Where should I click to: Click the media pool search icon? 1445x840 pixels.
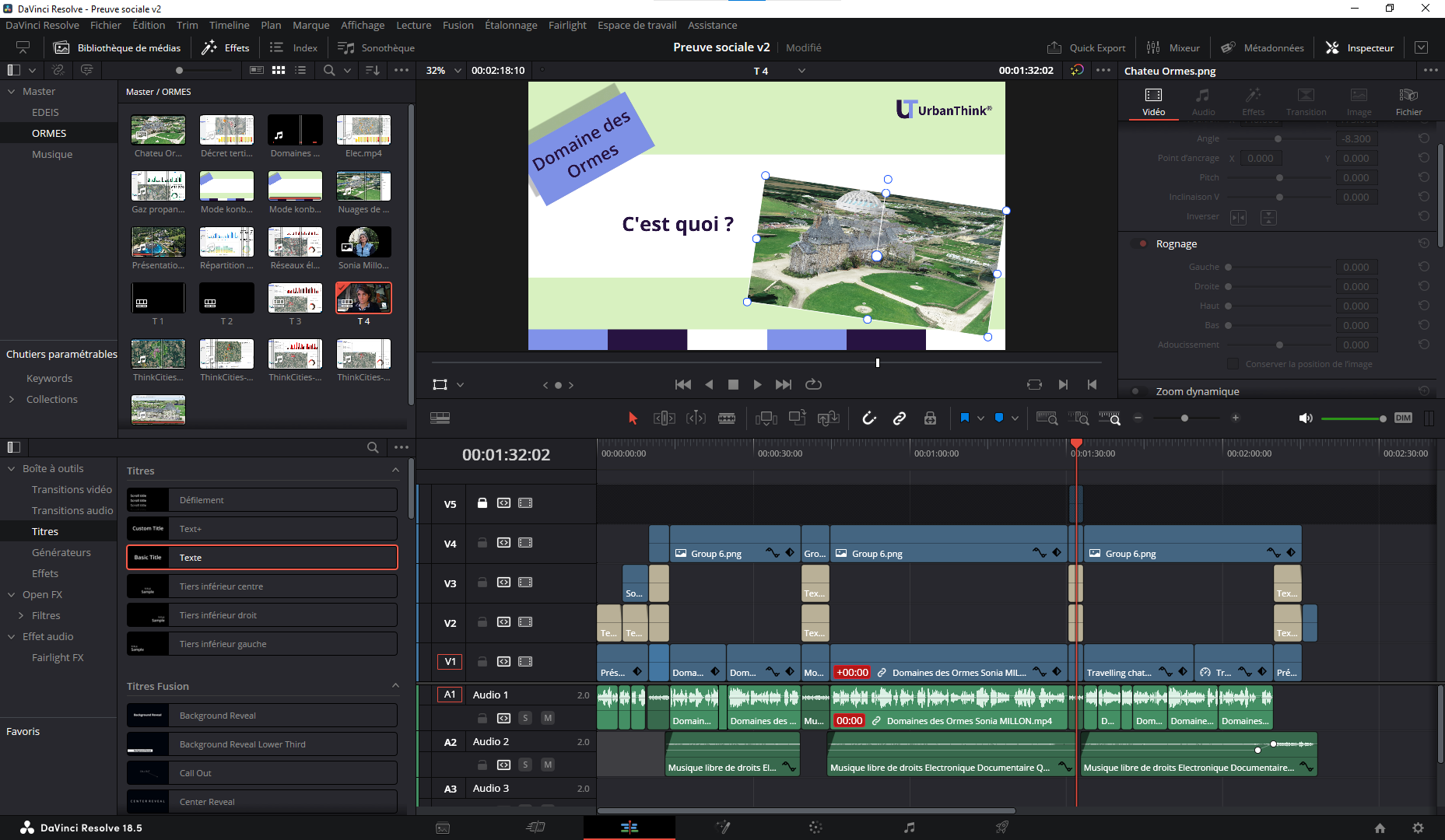(329, 70)
